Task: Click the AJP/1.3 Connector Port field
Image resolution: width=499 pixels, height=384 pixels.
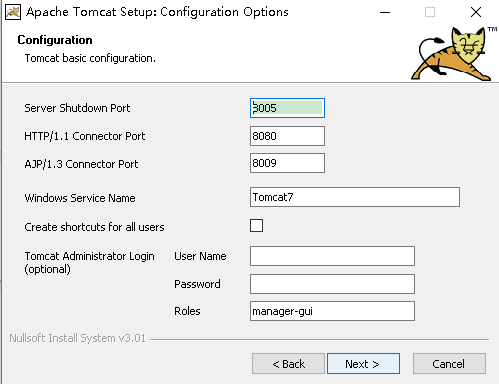Action: (287, 163)
